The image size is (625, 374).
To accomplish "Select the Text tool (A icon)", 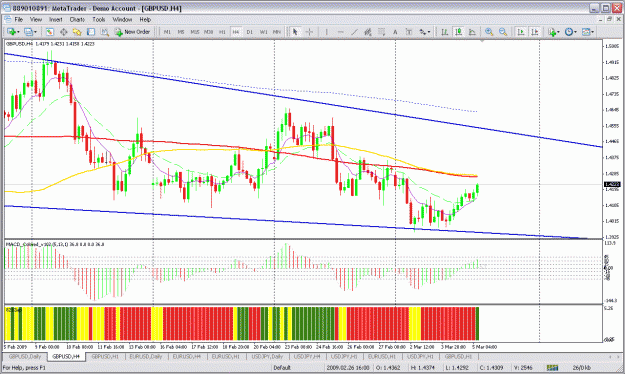I will 395,32.
